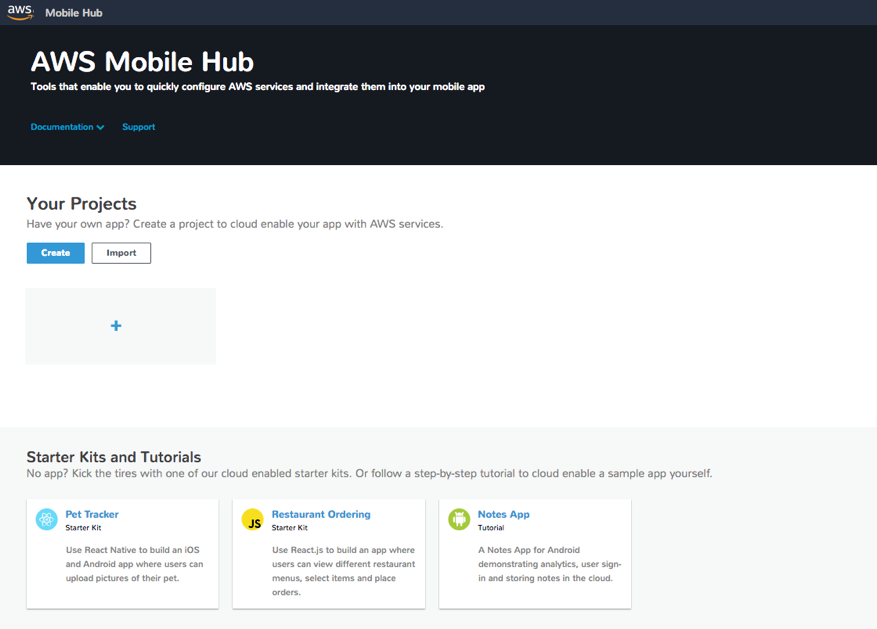Click the blue Create button
This screenshot has height=629, width=877.
point(55,253)
